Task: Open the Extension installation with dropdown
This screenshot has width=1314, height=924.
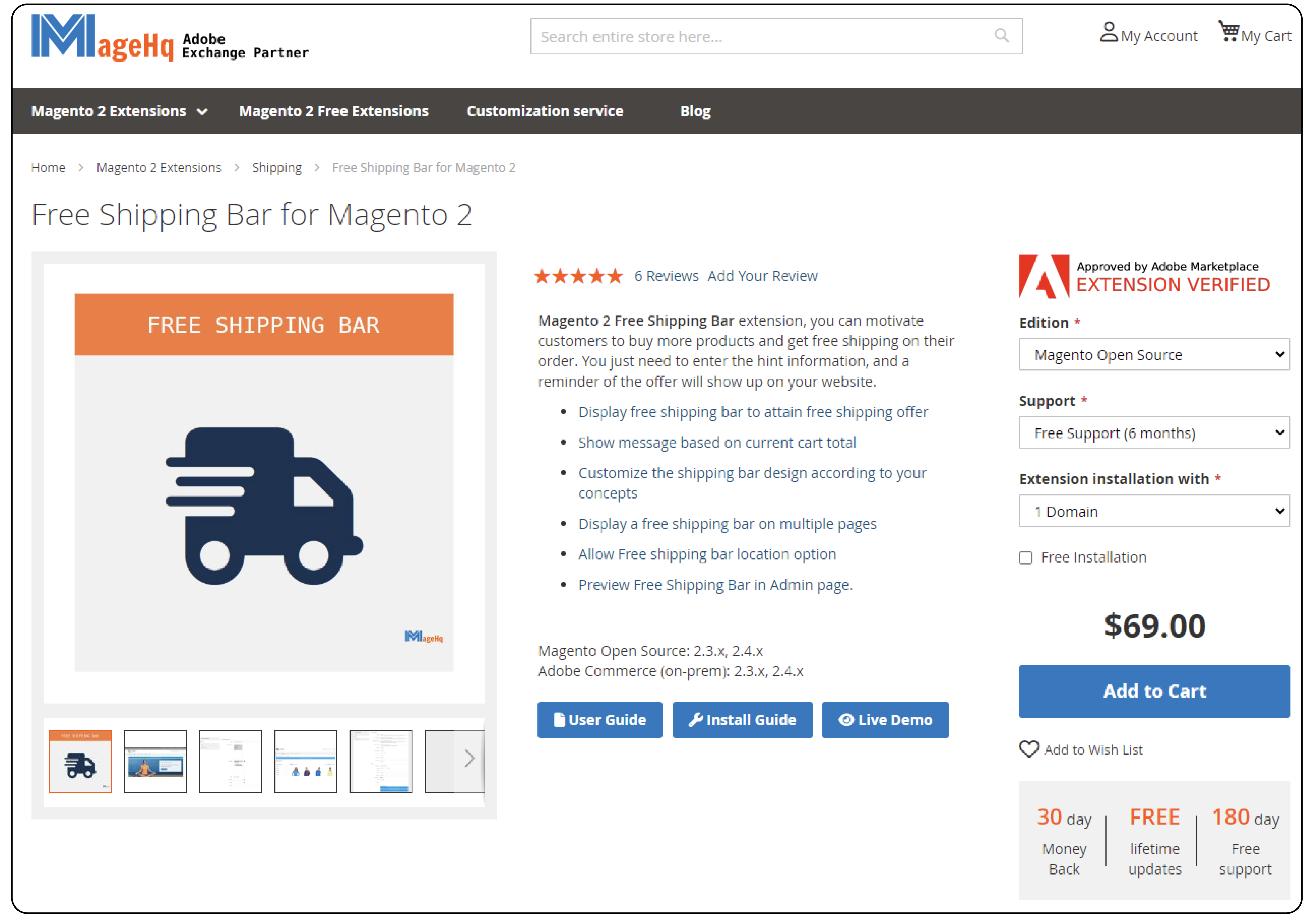Action: pyautogui.click(x=1154, y=511)
